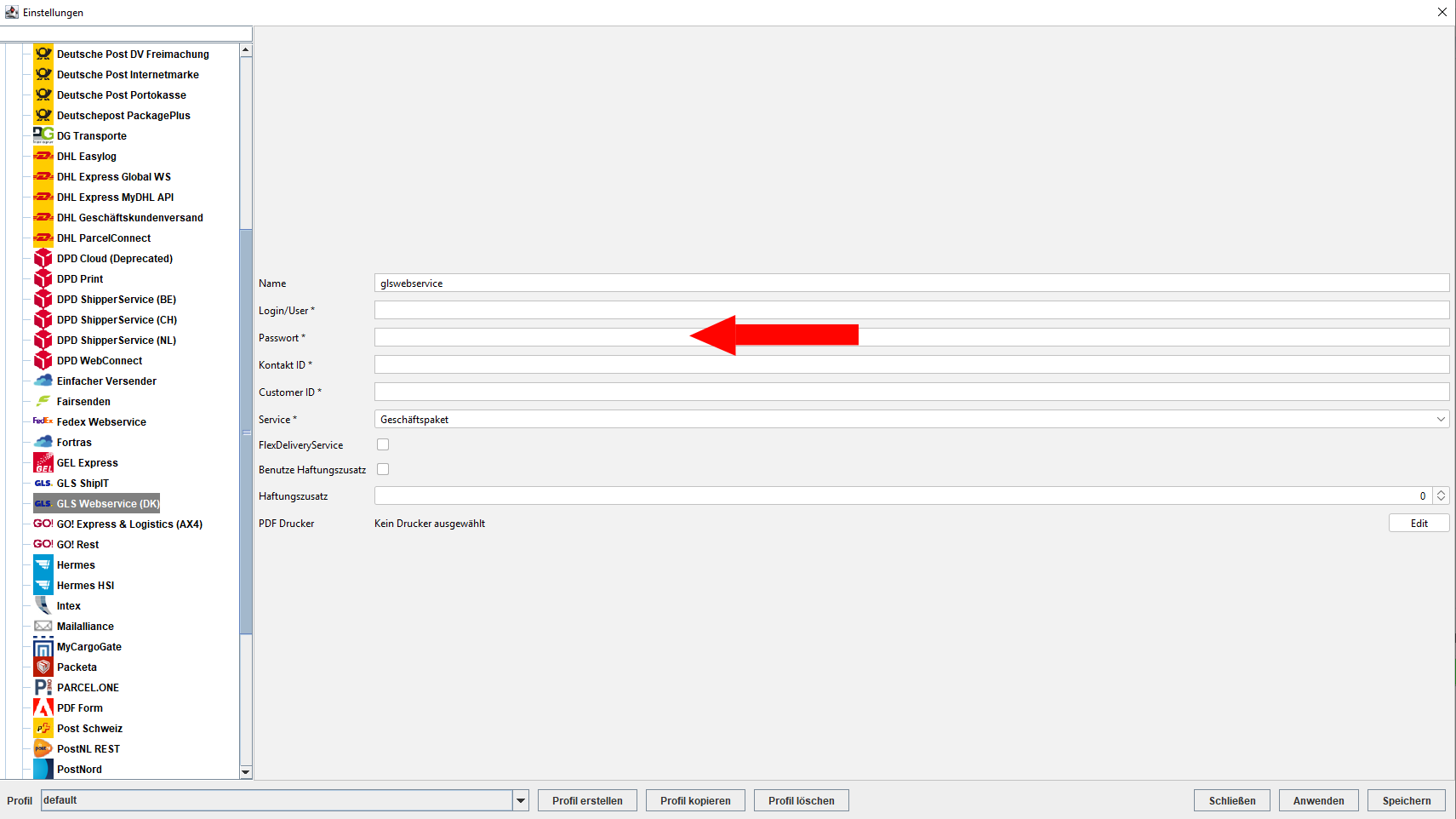Click the DPD Cloud (Deprecated) cube icon
Image resolution: width=1456 pixels, height=819 pixels.
[43, 258]
